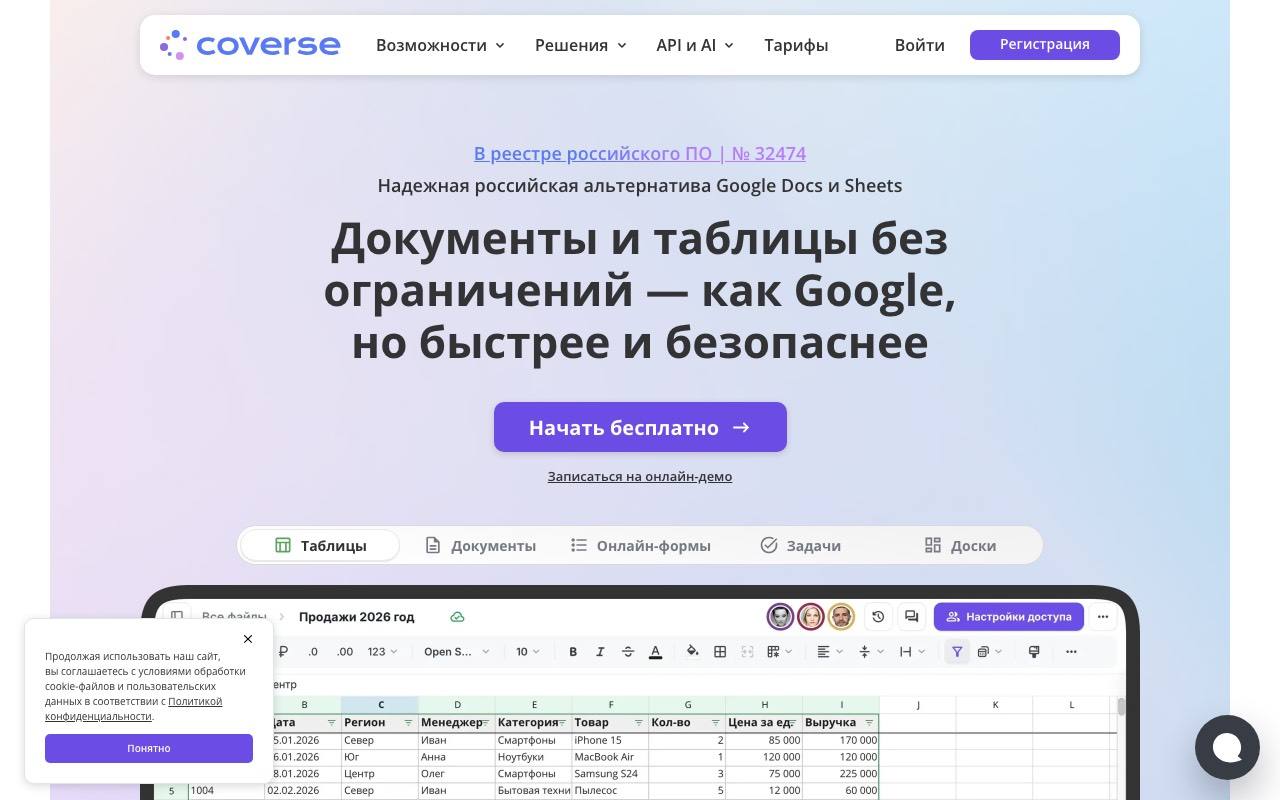Click the cloud saved status icon
Viewport: 1280px width, 800px height.
point(457,617)
